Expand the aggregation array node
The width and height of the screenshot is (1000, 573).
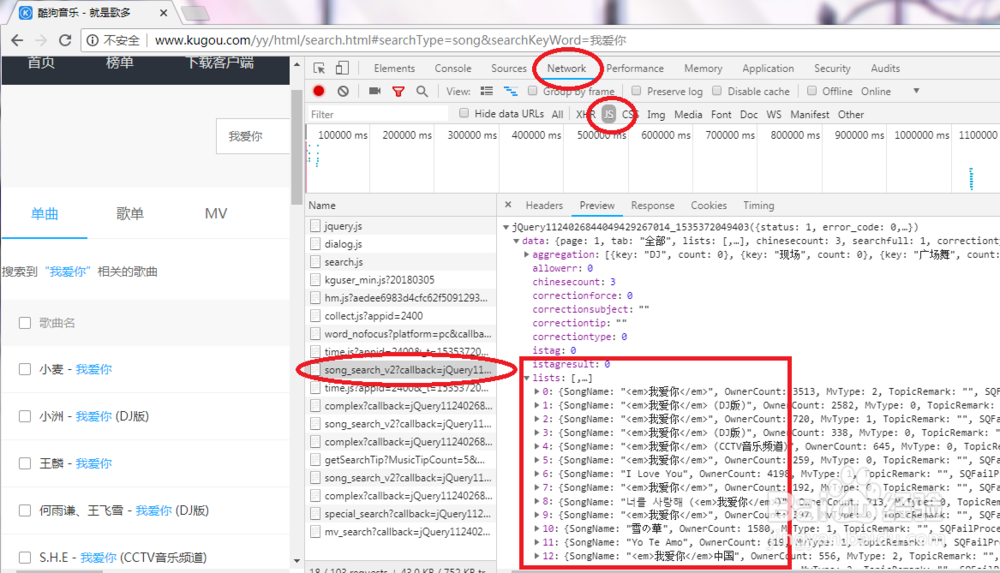coord(526,254)
